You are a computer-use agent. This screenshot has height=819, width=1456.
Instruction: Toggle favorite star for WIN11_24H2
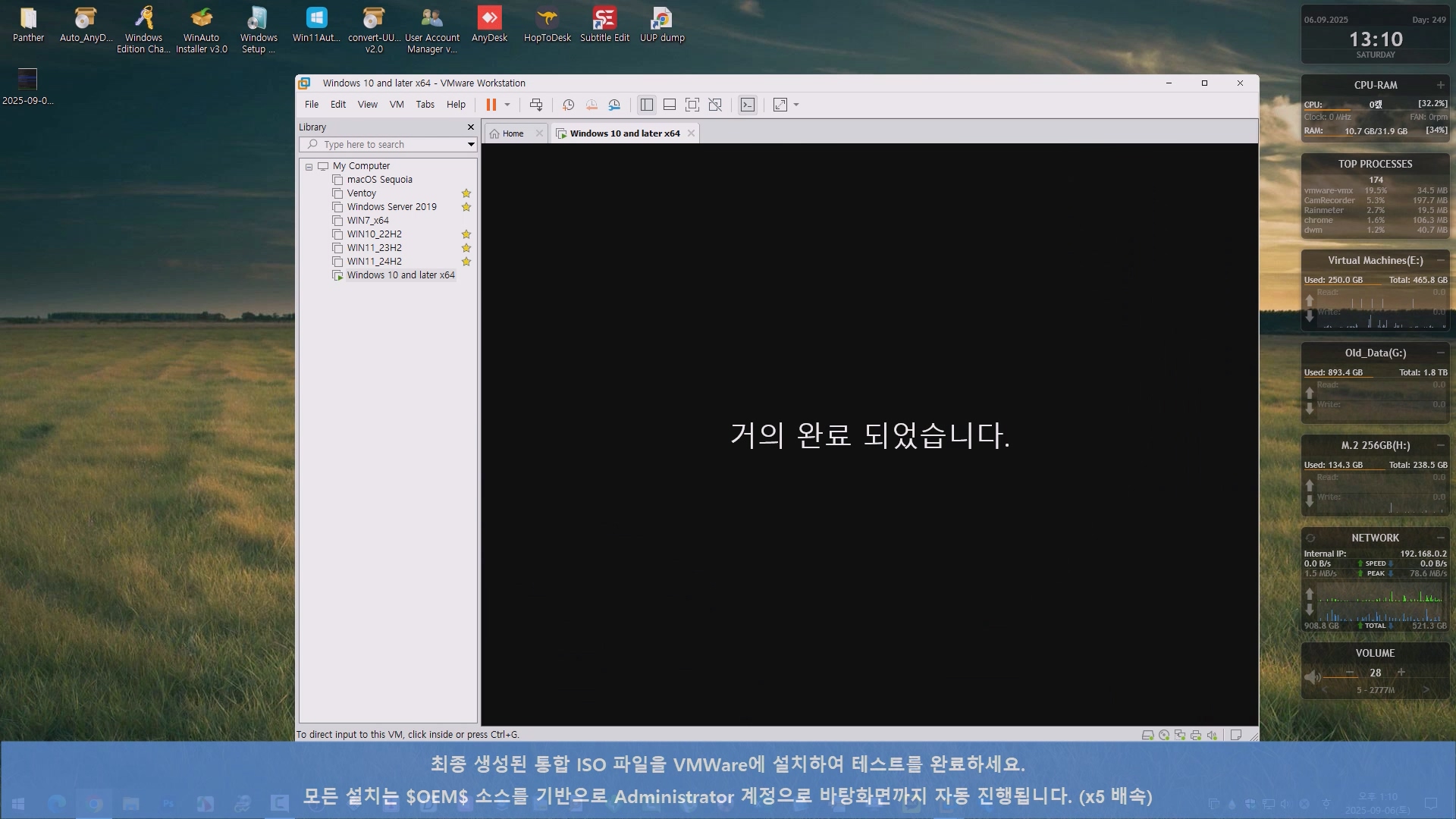point(466,262)
